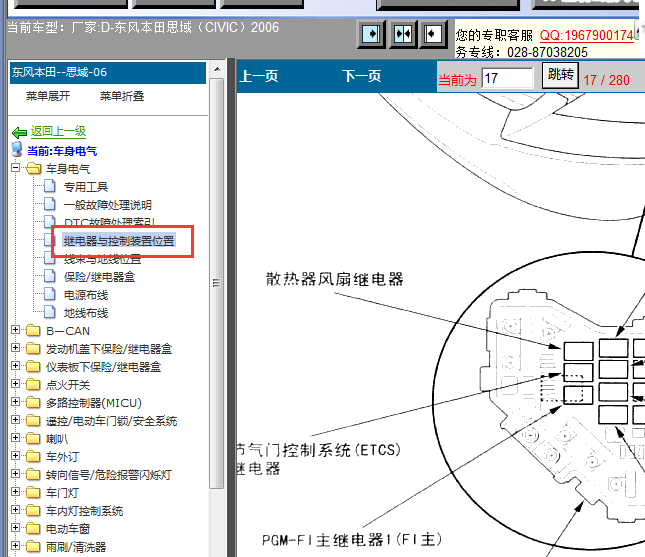Expand the 仪表板下保险/继电器盒 node

pos(16,366)
